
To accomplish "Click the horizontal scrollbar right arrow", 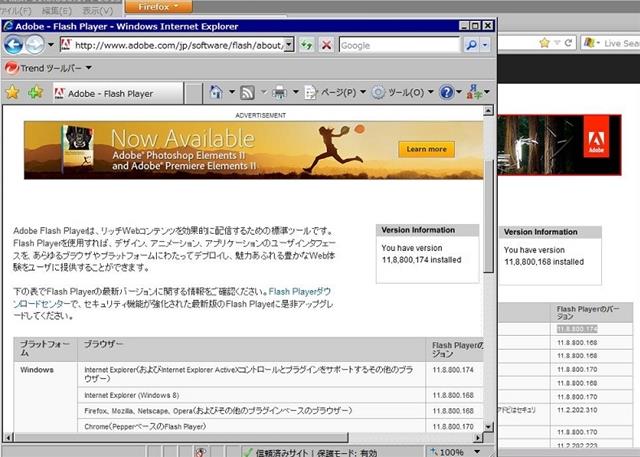I will 478,437.
